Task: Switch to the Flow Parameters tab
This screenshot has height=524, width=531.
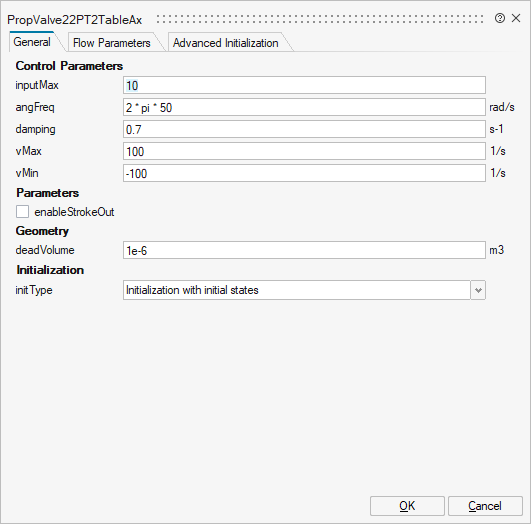Action: coord(112,43)
